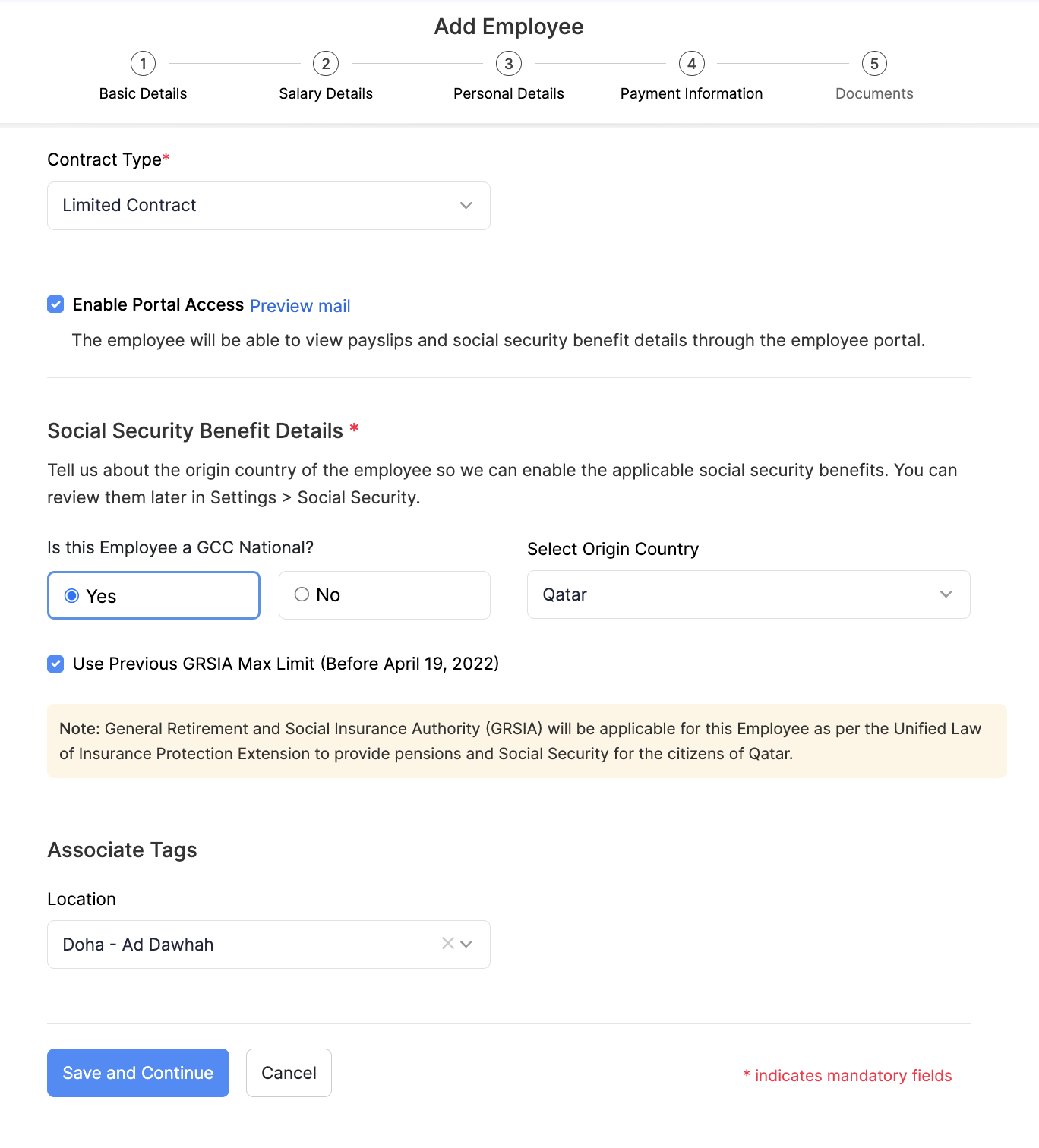Open the Contract Type dropdown
Image resolution: width=1039 pixels, height=1148 pixels.
[269, 206]
